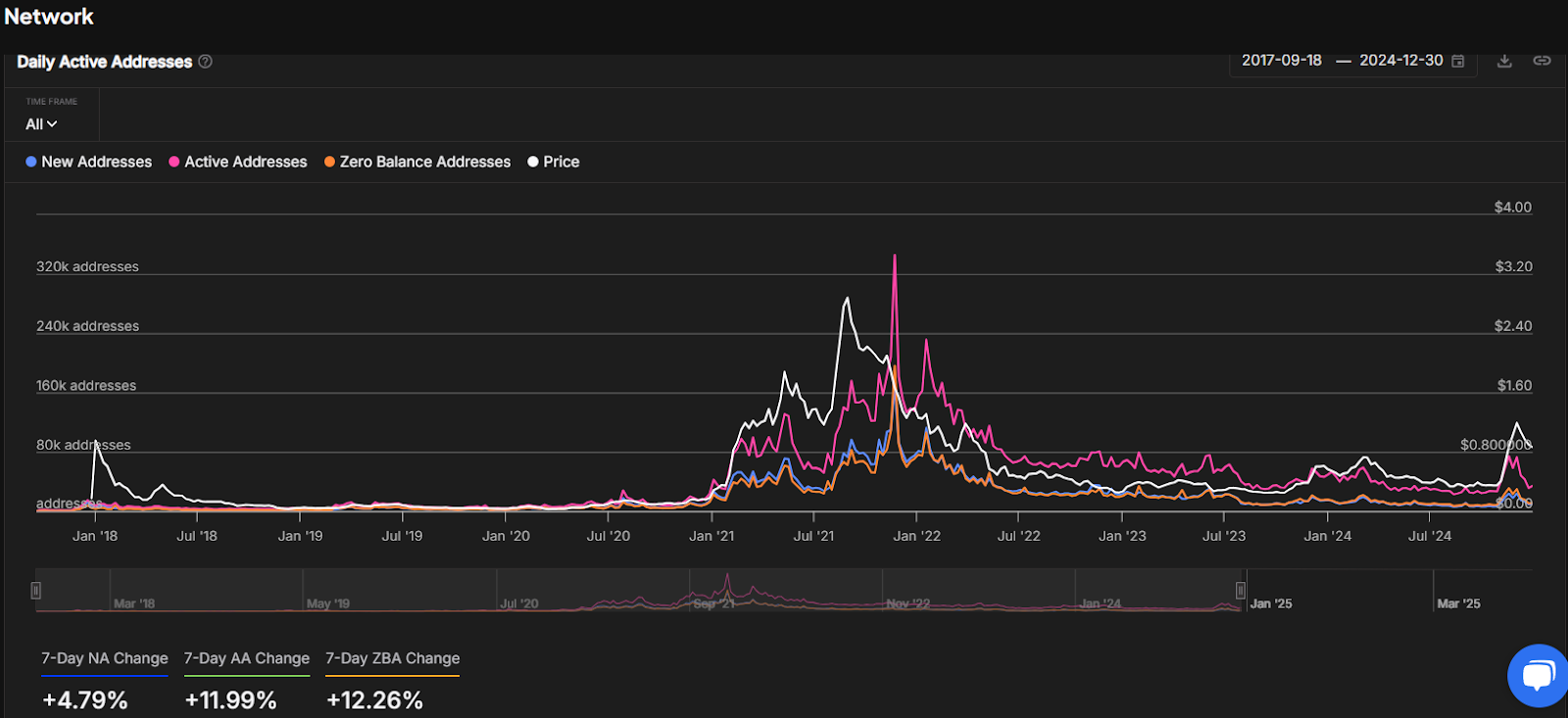
Task: Toggle the Price series
Action: 554,162
